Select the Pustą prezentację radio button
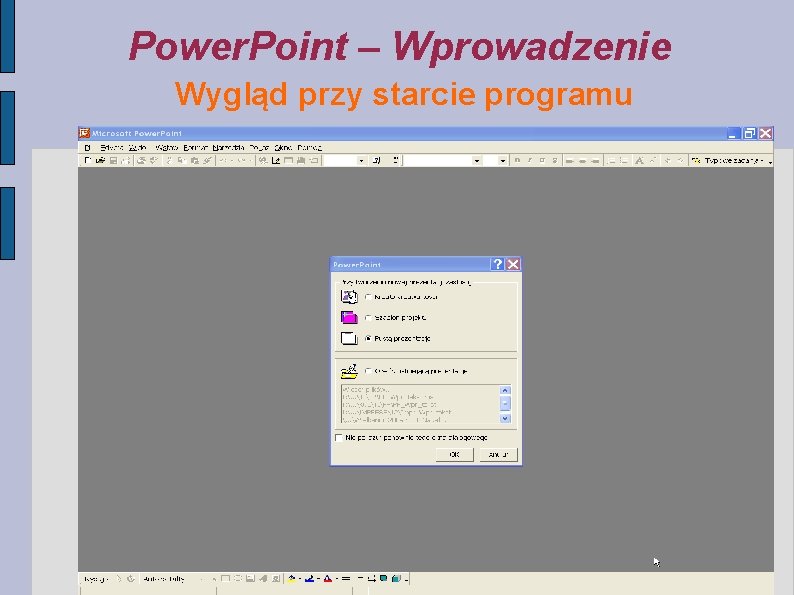The width and height of the screenshot is (794, 595). (368, 338)
